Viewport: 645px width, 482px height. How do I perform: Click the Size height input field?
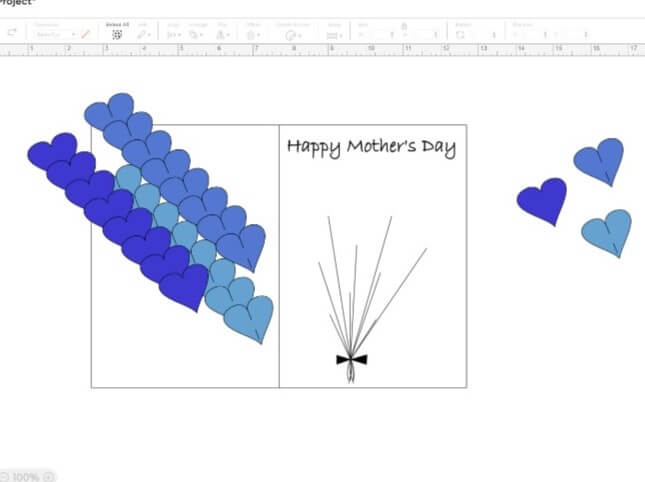pyautogui.click(x=424, y=35)
